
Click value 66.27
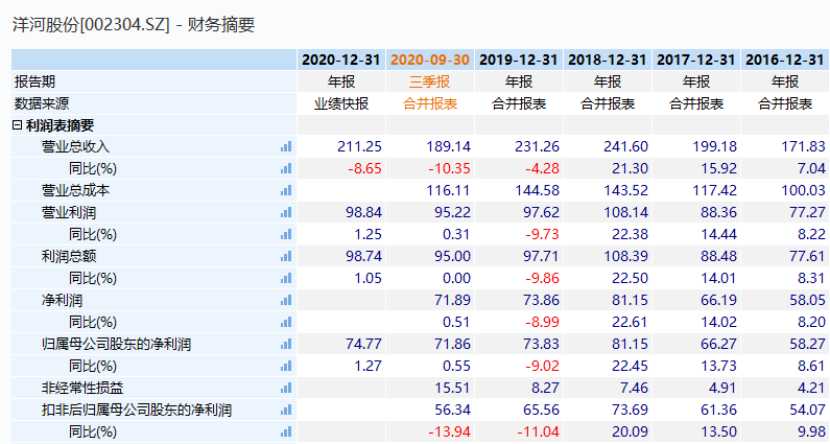(x=719, y=345)
